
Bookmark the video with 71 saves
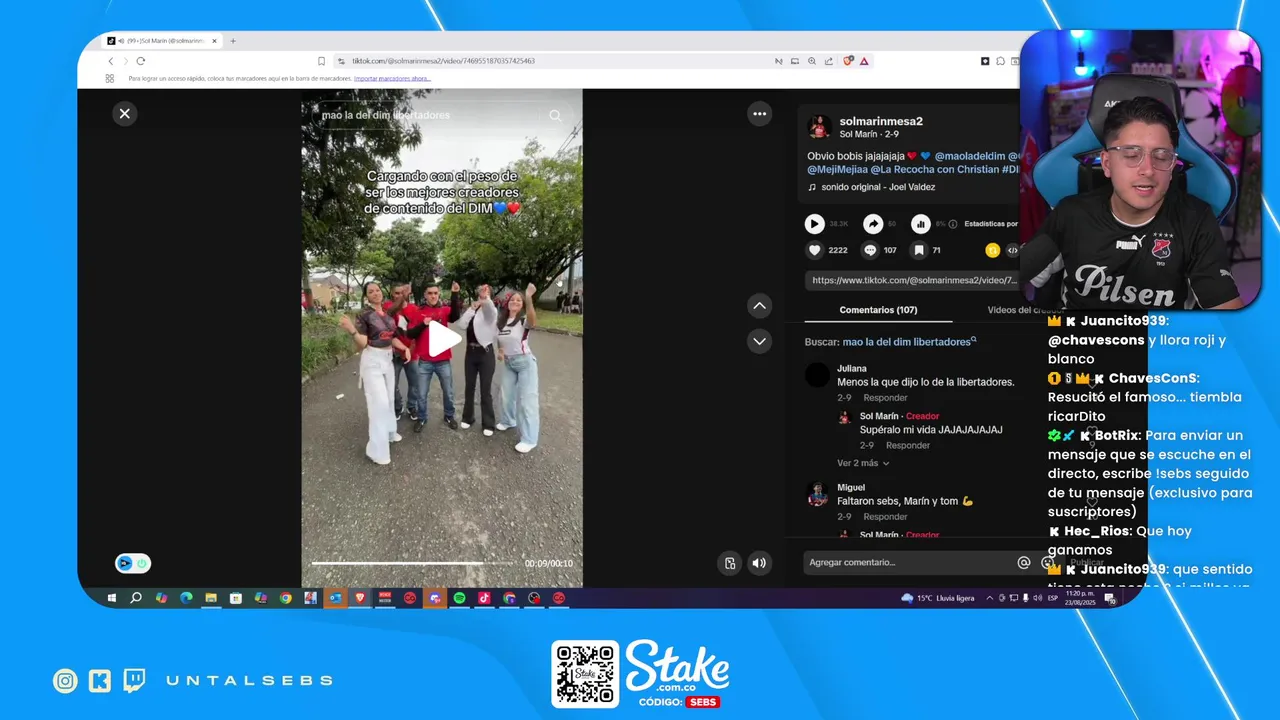[x=919, y=250]
